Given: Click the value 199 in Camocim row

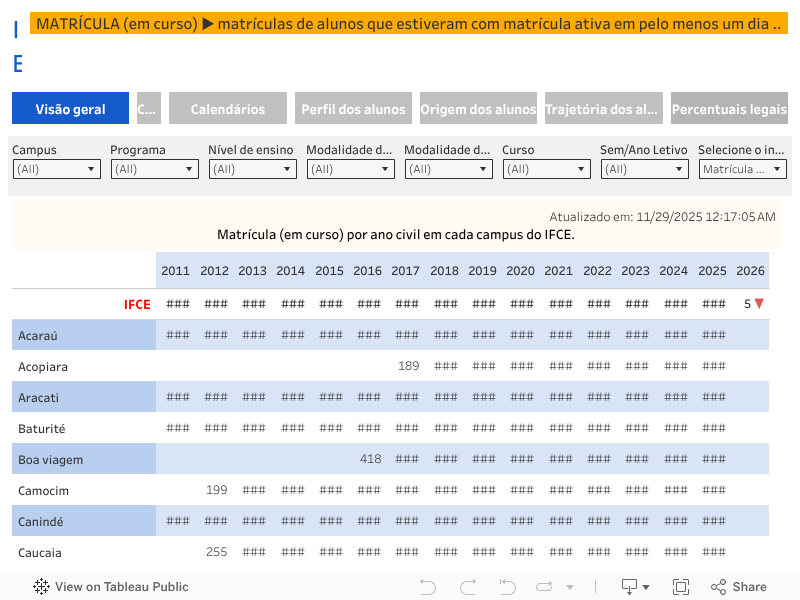Looking at the screenshot, I should click(217, 489).
